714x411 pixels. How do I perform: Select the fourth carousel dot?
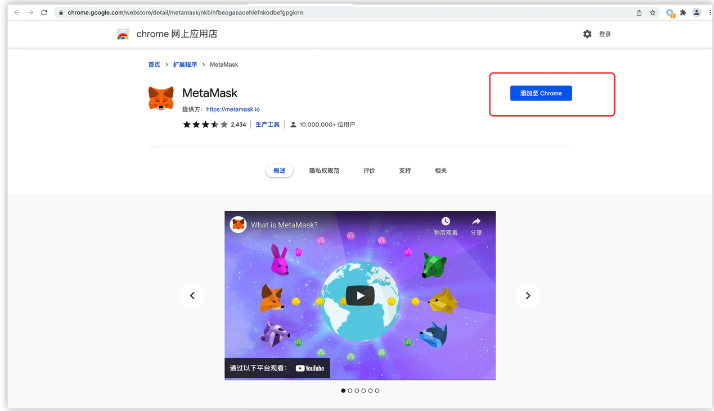363,391
